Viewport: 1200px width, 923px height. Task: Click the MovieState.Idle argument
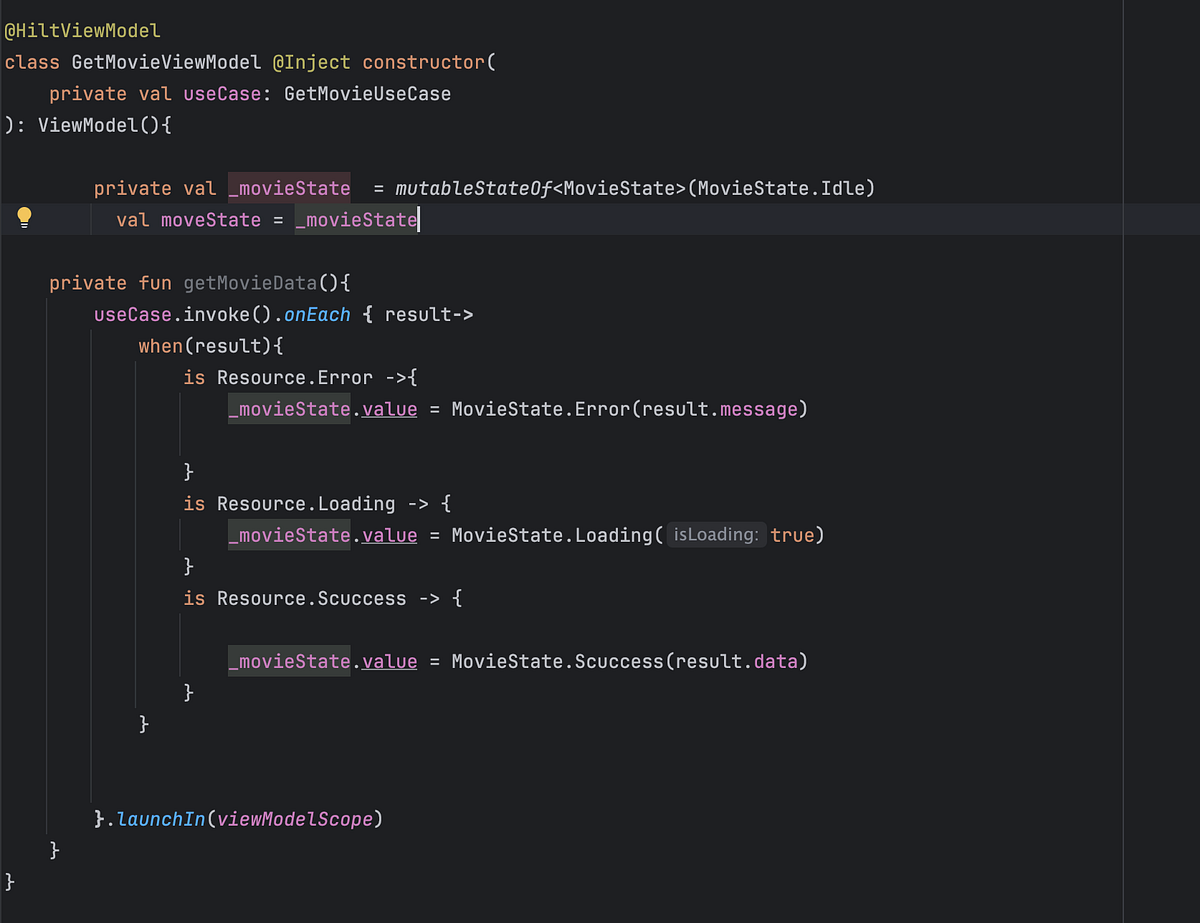[782, 187]
